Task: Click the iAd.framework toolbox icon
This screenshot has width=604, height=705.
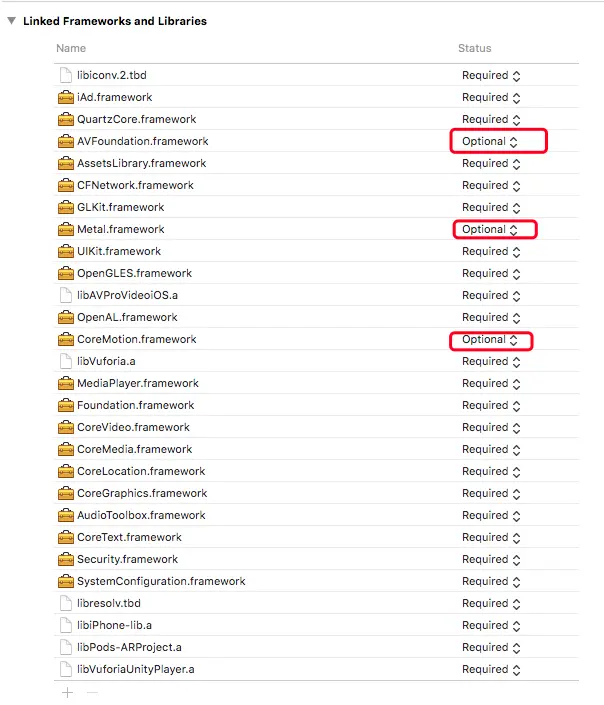Action: click(x=66, y=97)
